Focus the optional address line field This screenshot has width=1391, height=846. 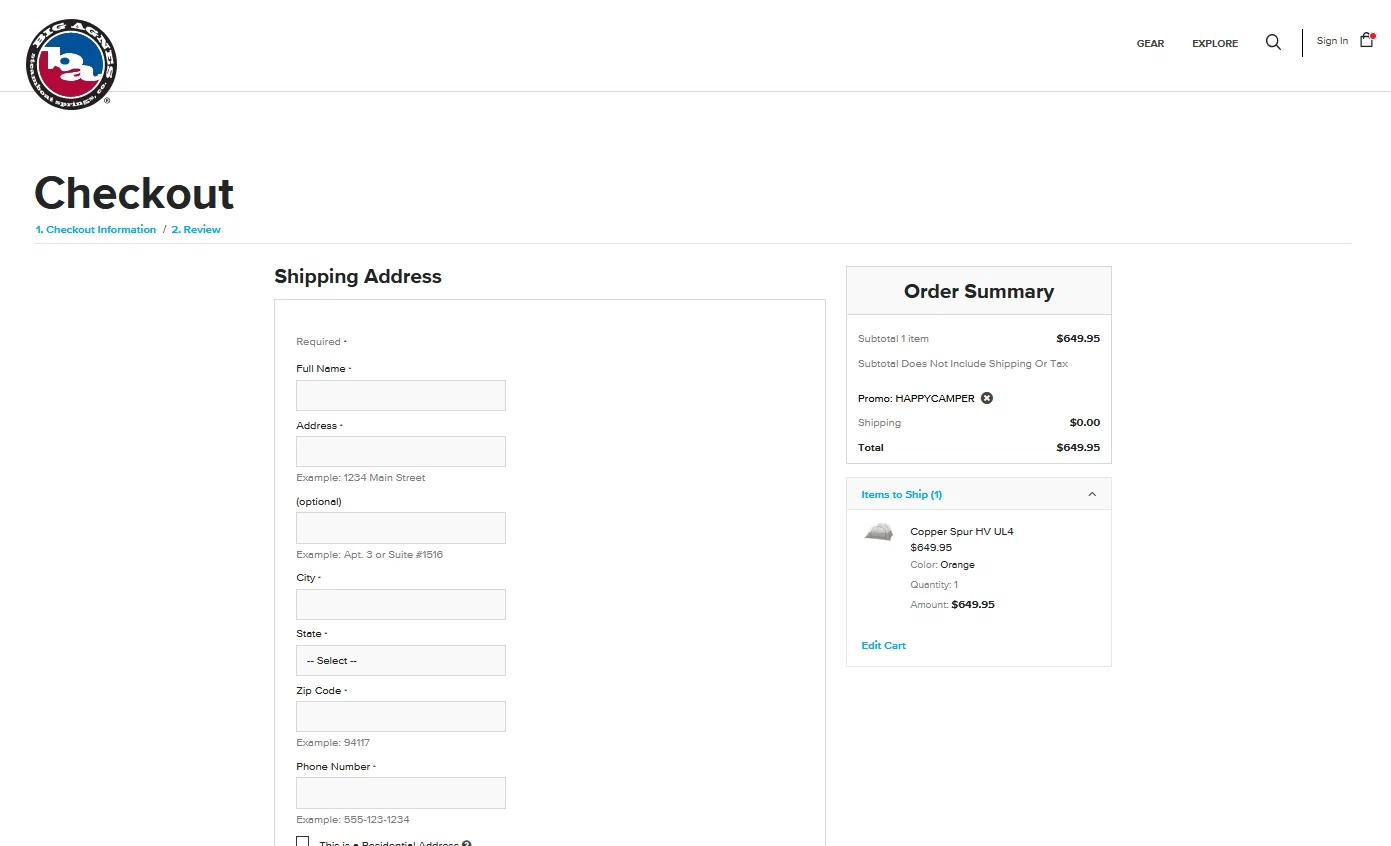pyautogui.click(x=401, y=528)
